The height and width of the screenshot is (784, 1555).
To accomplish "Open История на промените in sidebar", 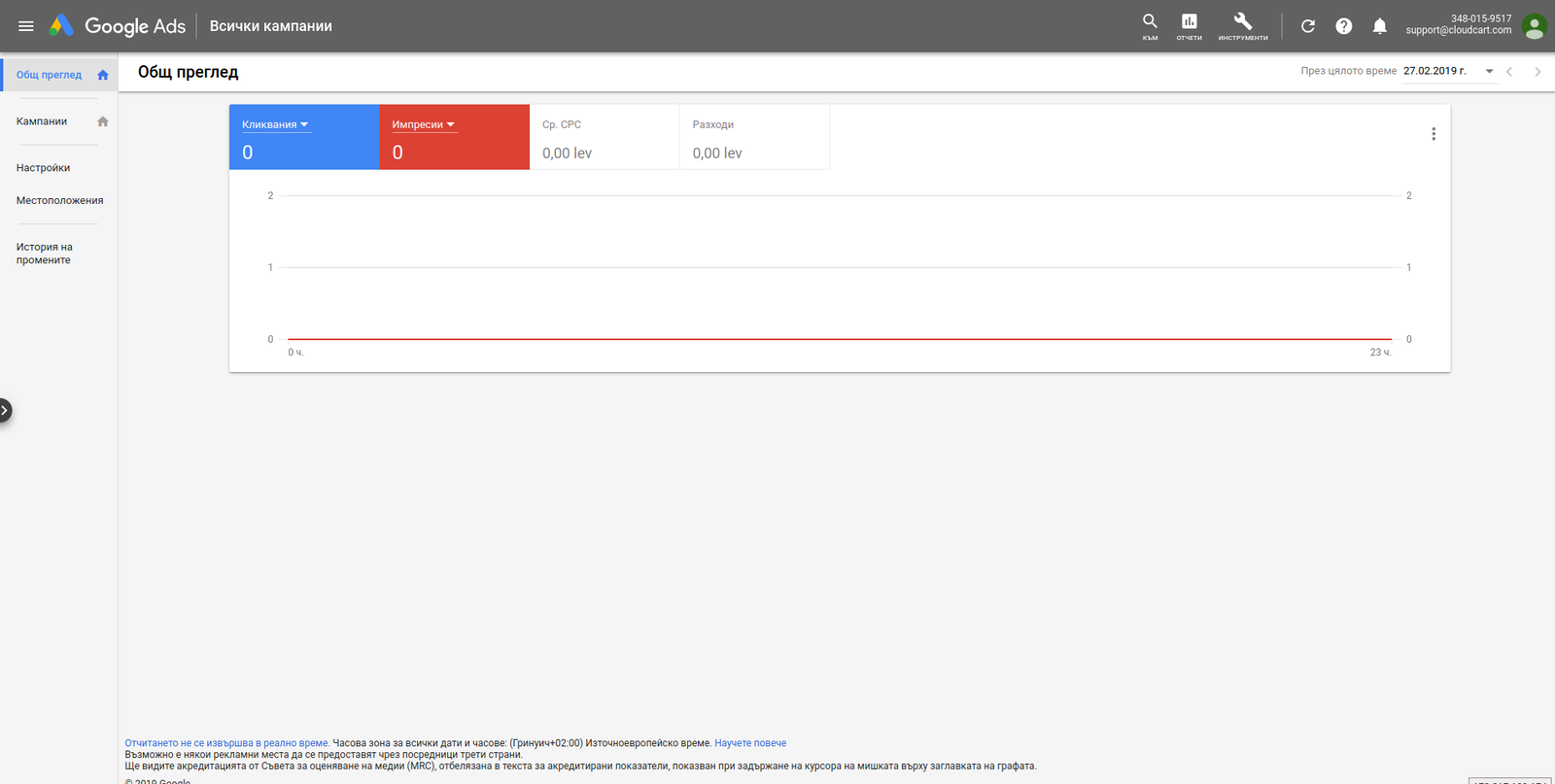I will coord(45,254).
